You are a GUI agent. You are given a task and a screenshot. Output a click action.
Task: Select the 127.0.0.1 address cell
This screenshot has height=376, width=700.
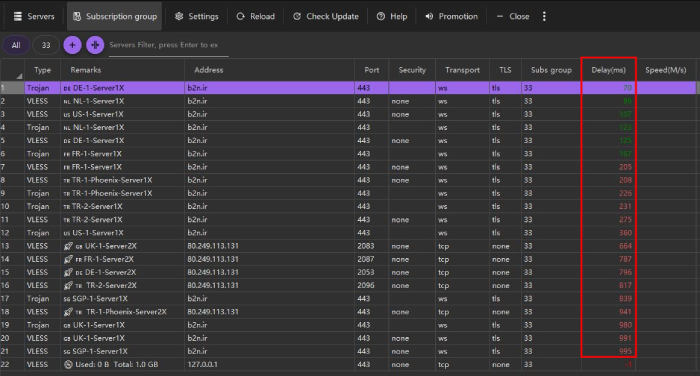[x=270, y=364]
